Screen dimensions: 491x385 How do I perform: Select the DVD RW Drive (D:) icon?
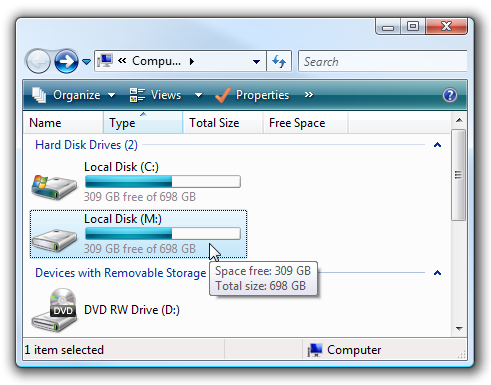[54, 310]
